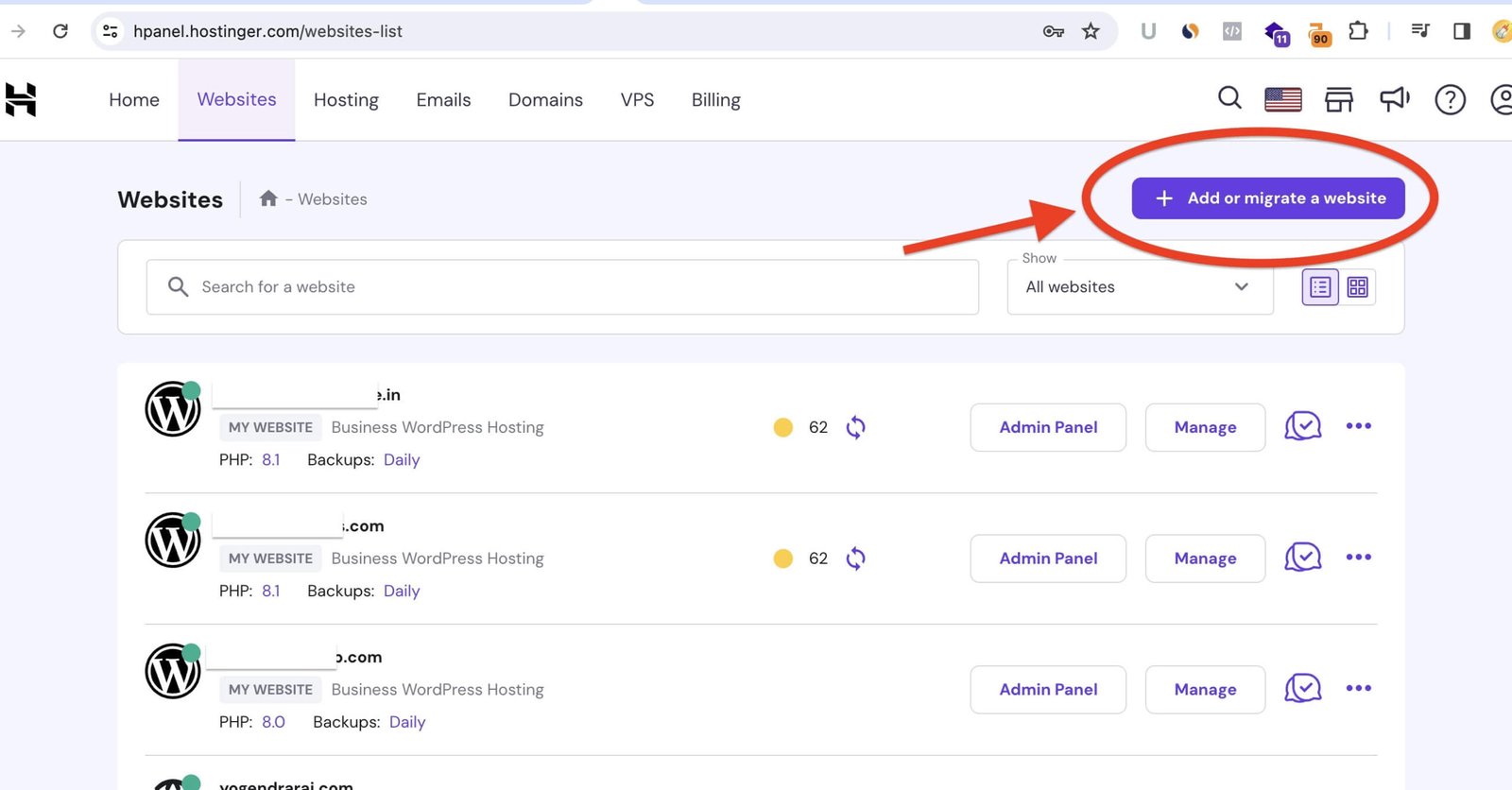Open Admin Panel for third-row .com website

(1048, 690)
